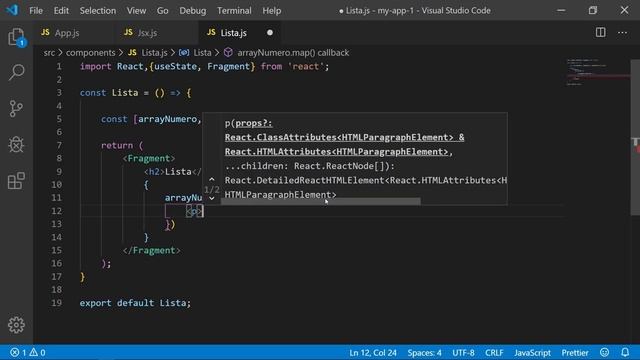Viewport: 640px width, 360px height.
Task: Open the More Actions ellipsis menu
Action: pos(622,32)
